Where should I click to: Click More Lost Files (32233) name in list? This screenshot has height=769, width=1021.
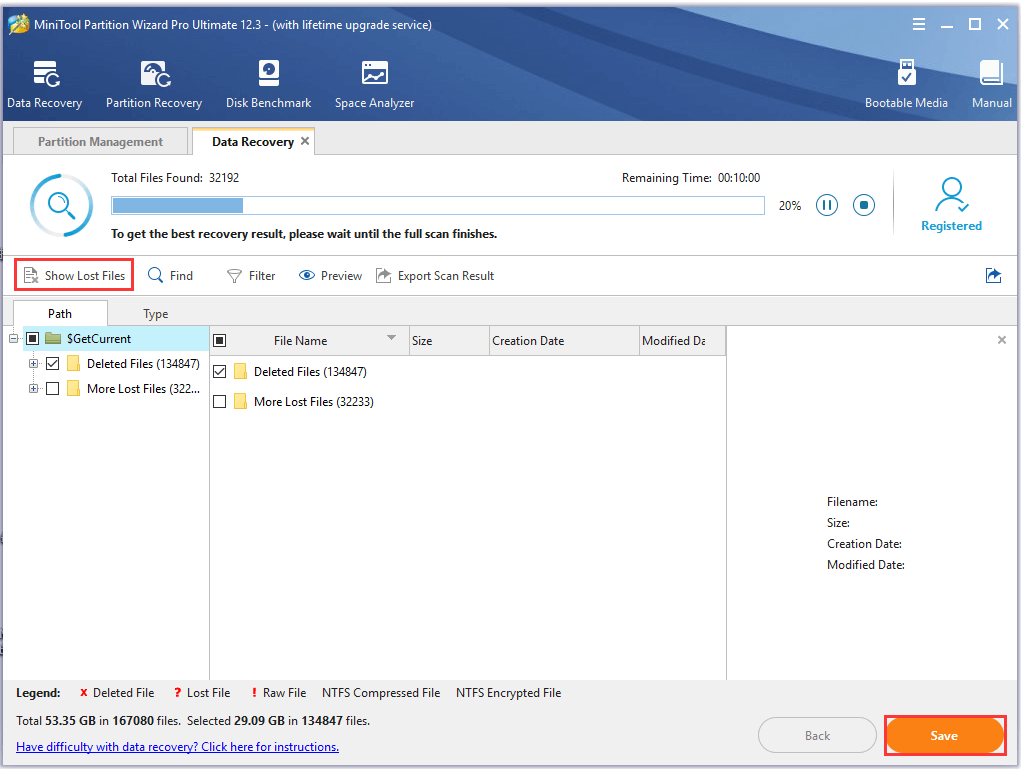314,401
